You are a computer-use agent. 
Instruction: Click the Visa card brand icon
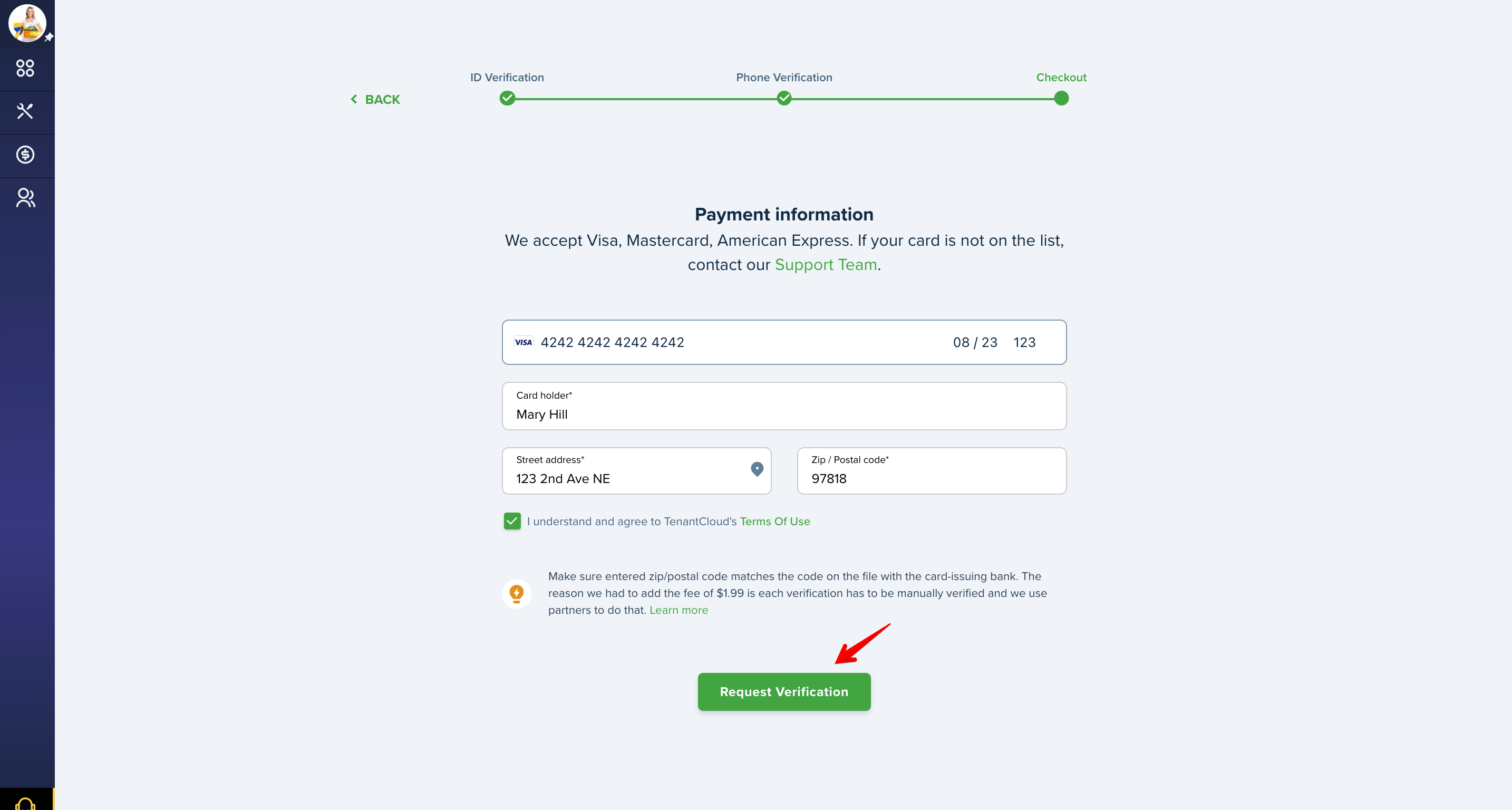point(523,342)
